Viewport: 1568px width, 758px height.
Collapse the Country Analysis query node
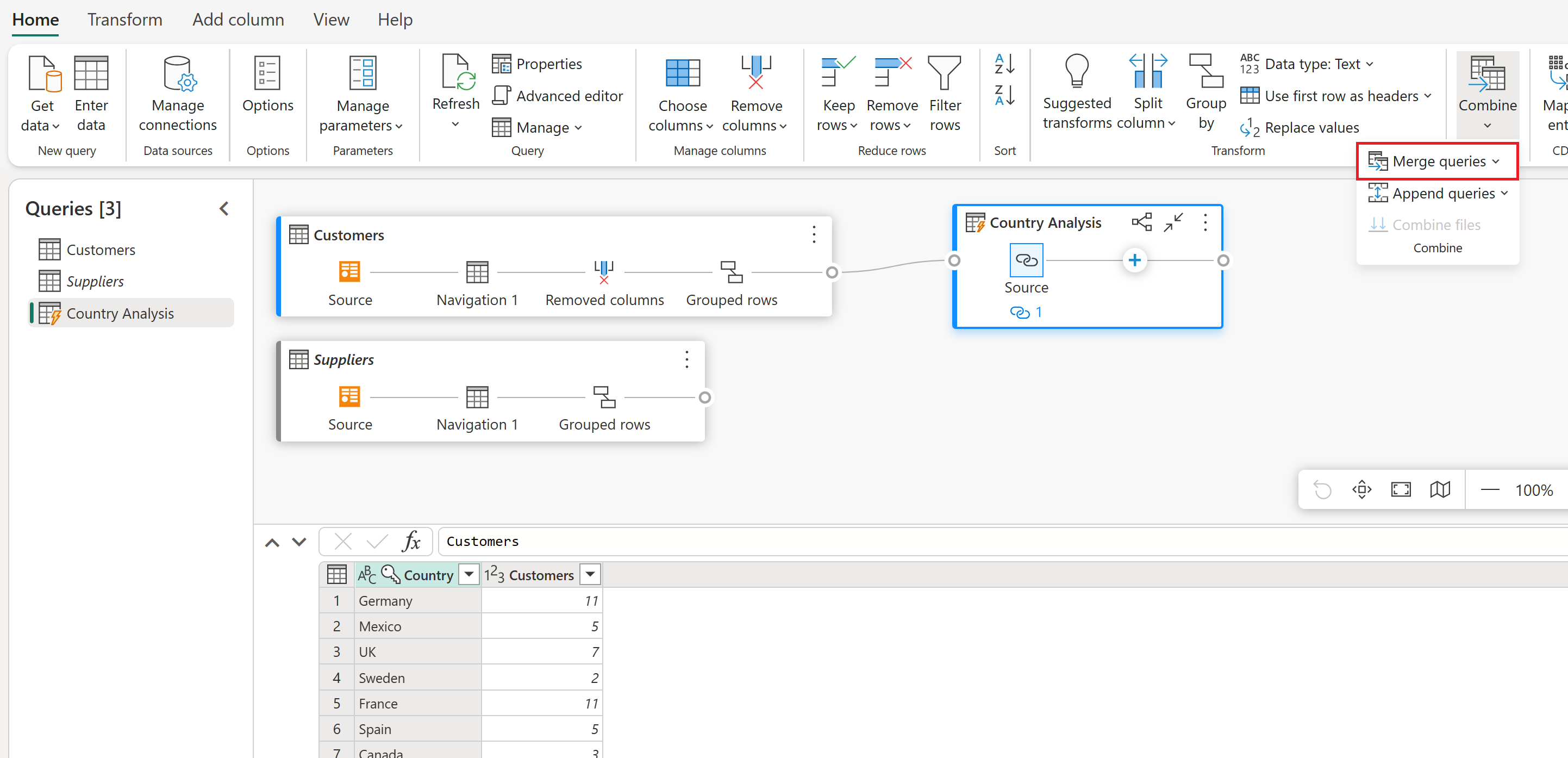1173,223
